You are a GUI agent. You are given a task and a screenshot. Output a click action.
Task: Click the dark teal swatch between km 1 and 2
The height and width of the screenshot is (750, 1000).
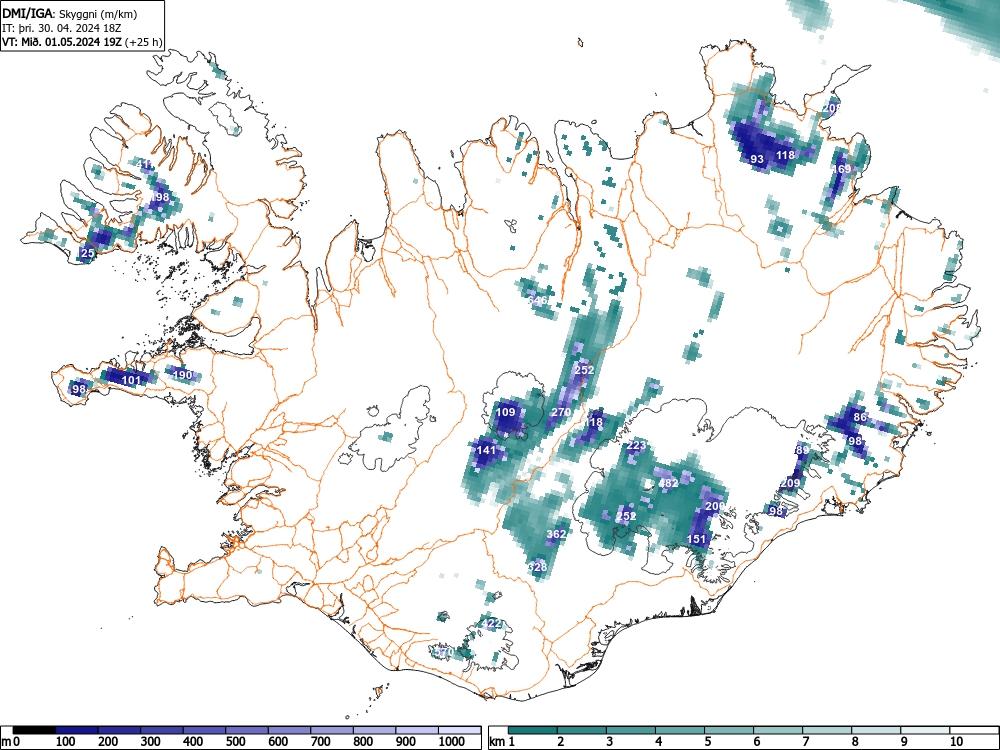(533, 730)
